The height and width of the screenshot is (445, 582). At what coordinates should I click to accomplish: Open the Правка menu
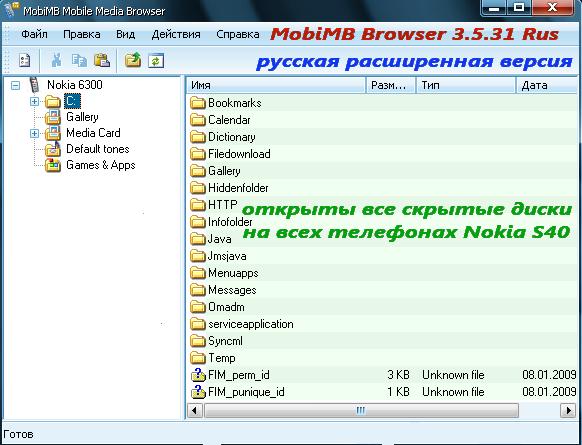[82, 35]
